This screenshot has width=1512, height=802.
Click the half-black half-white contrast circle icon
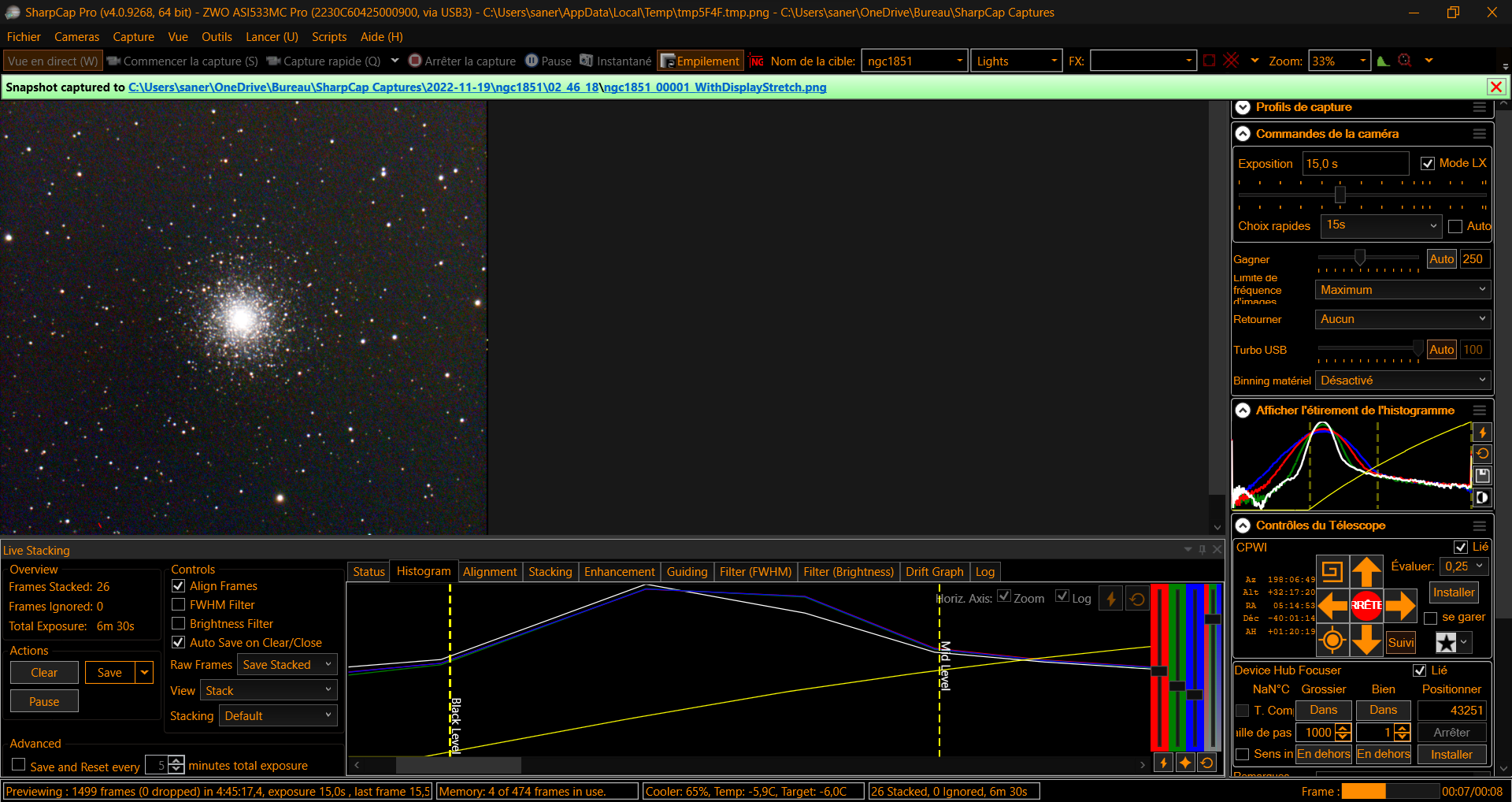pyautogui.click(x=1482, y=497)
